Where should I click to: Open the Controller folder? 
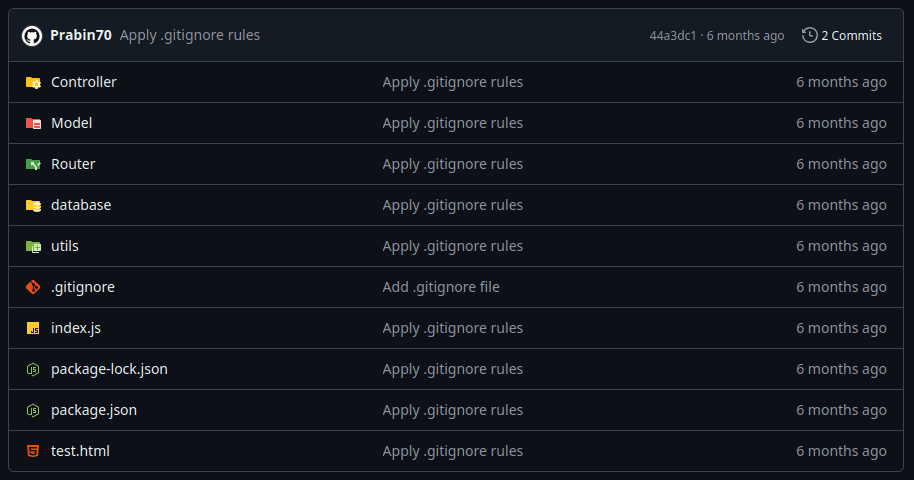click(84, 82)
